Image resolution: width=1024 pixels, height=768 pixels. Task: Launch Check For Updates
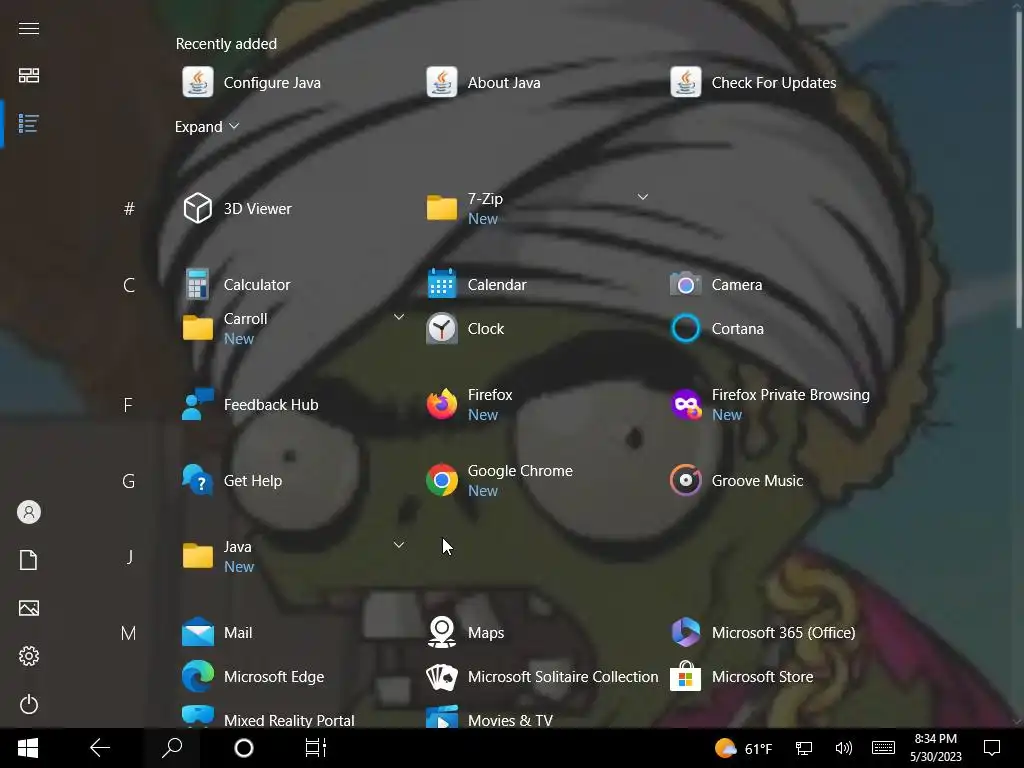[754, 83]
